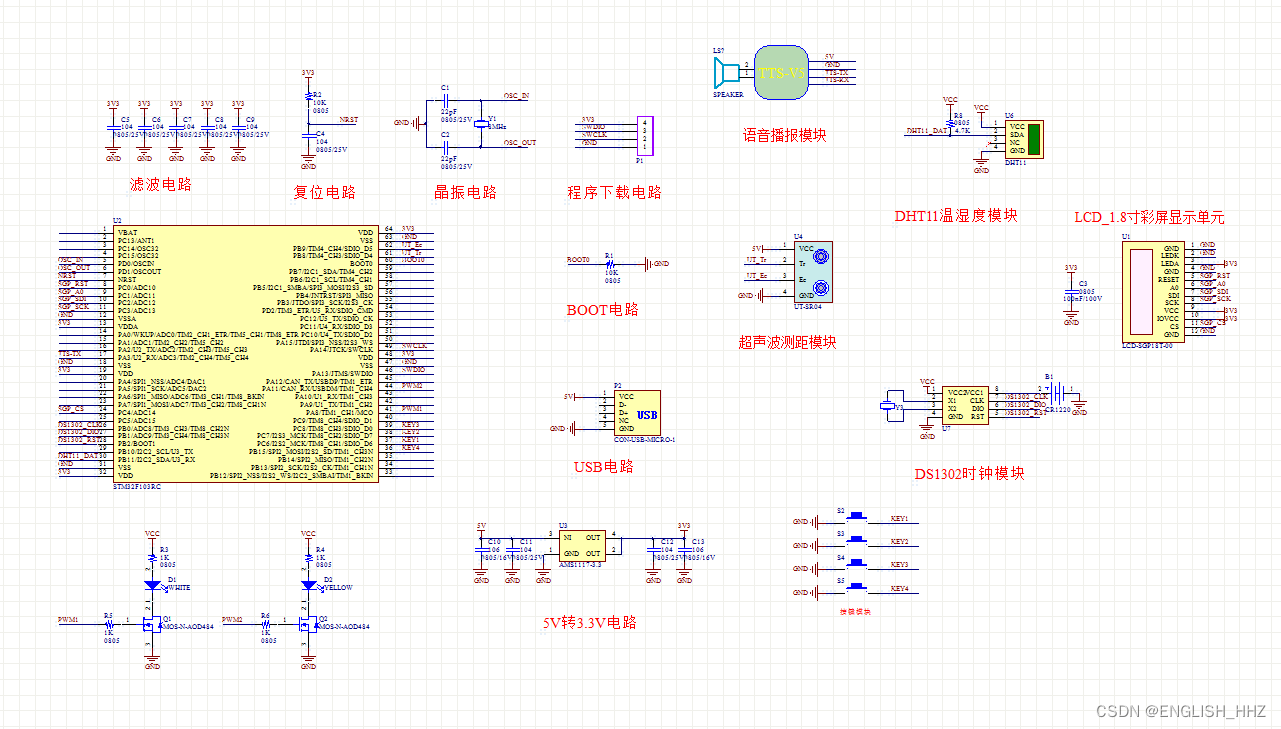Click the 程序下载电路 label
This screenshot has height=729, width=1281.
coord(614,192)
